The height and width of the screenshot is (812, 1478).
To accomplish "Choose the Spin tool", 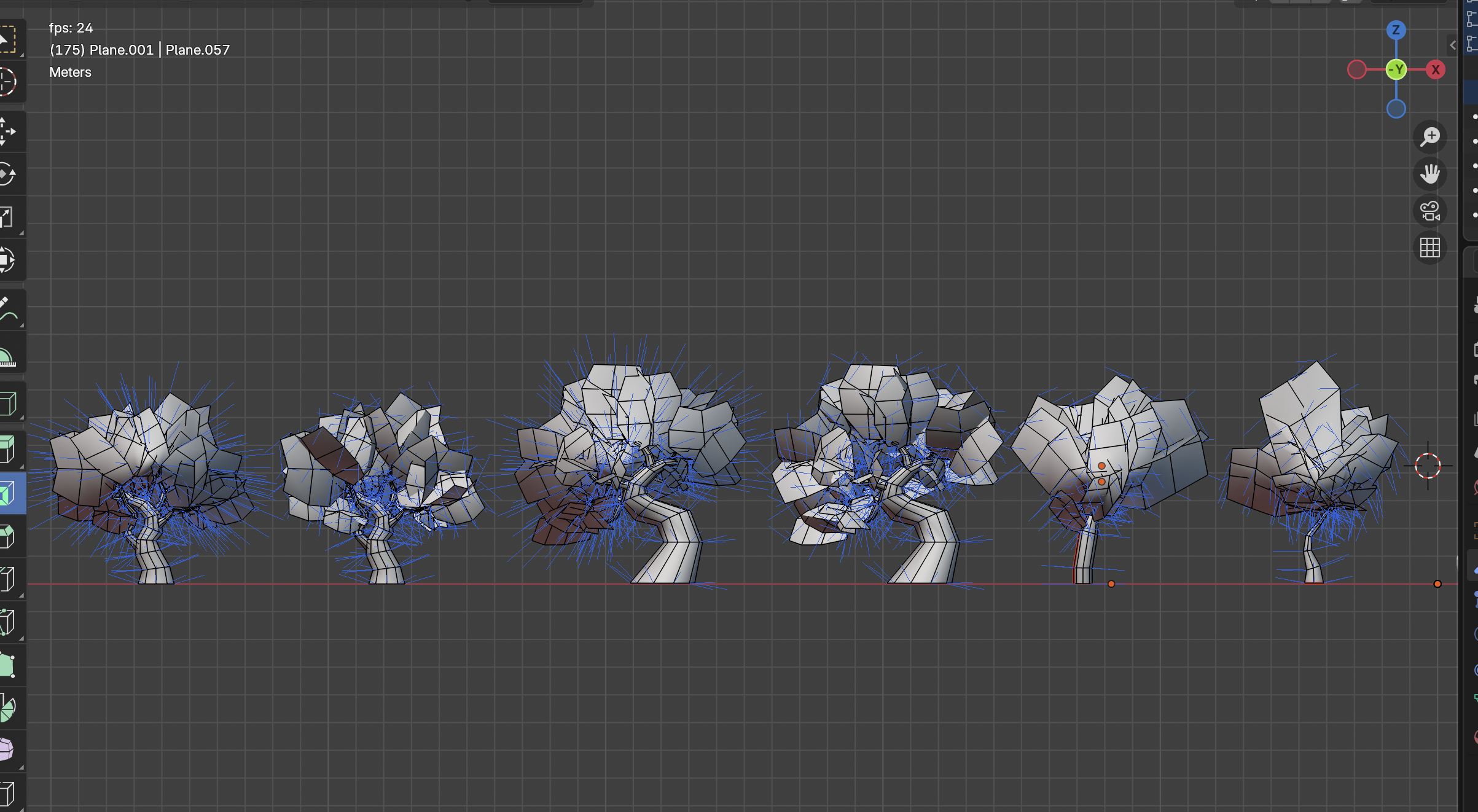I will (x=7, y=708).
